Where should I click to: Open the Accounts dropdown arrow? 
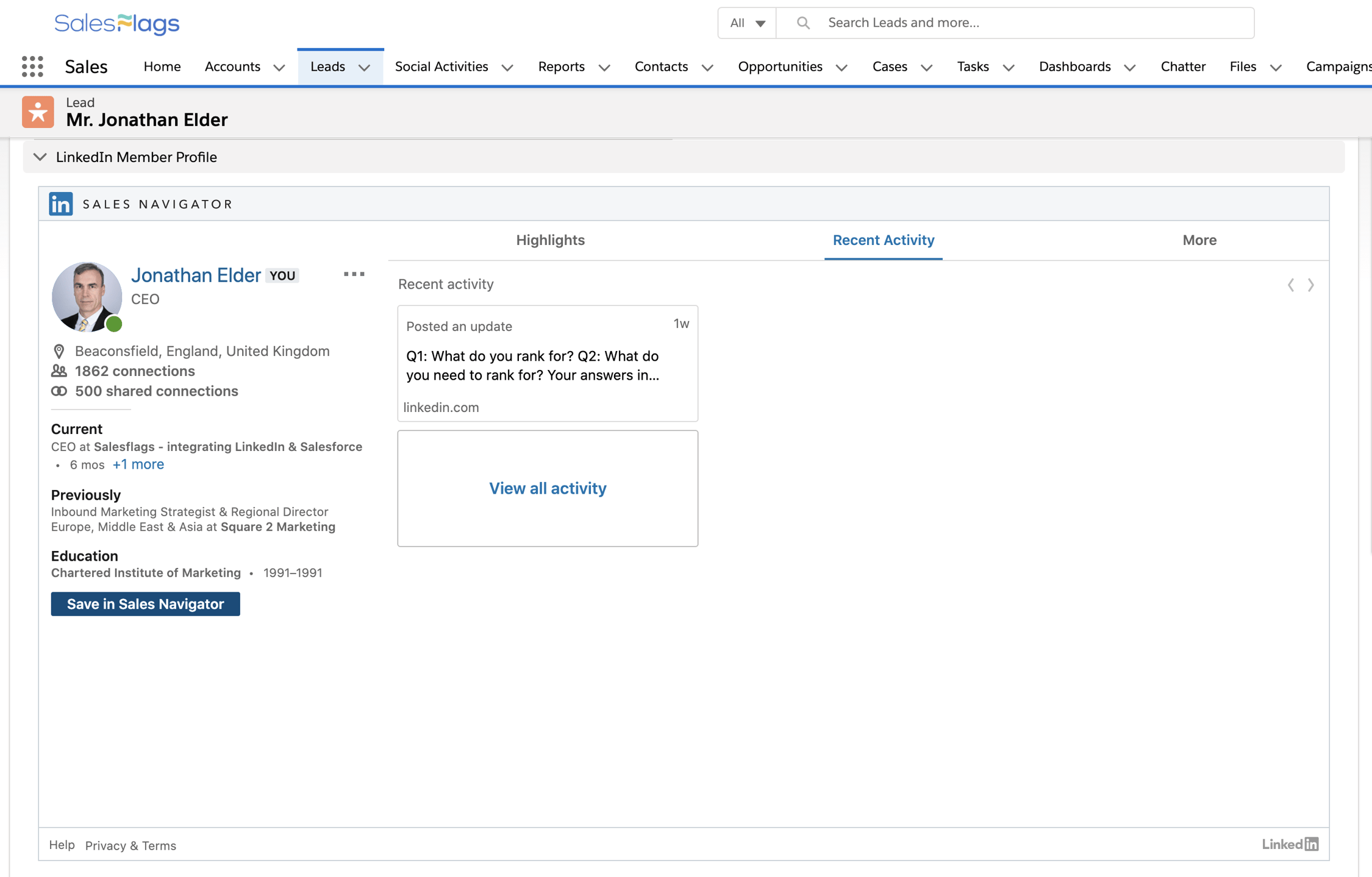[279, 68]
